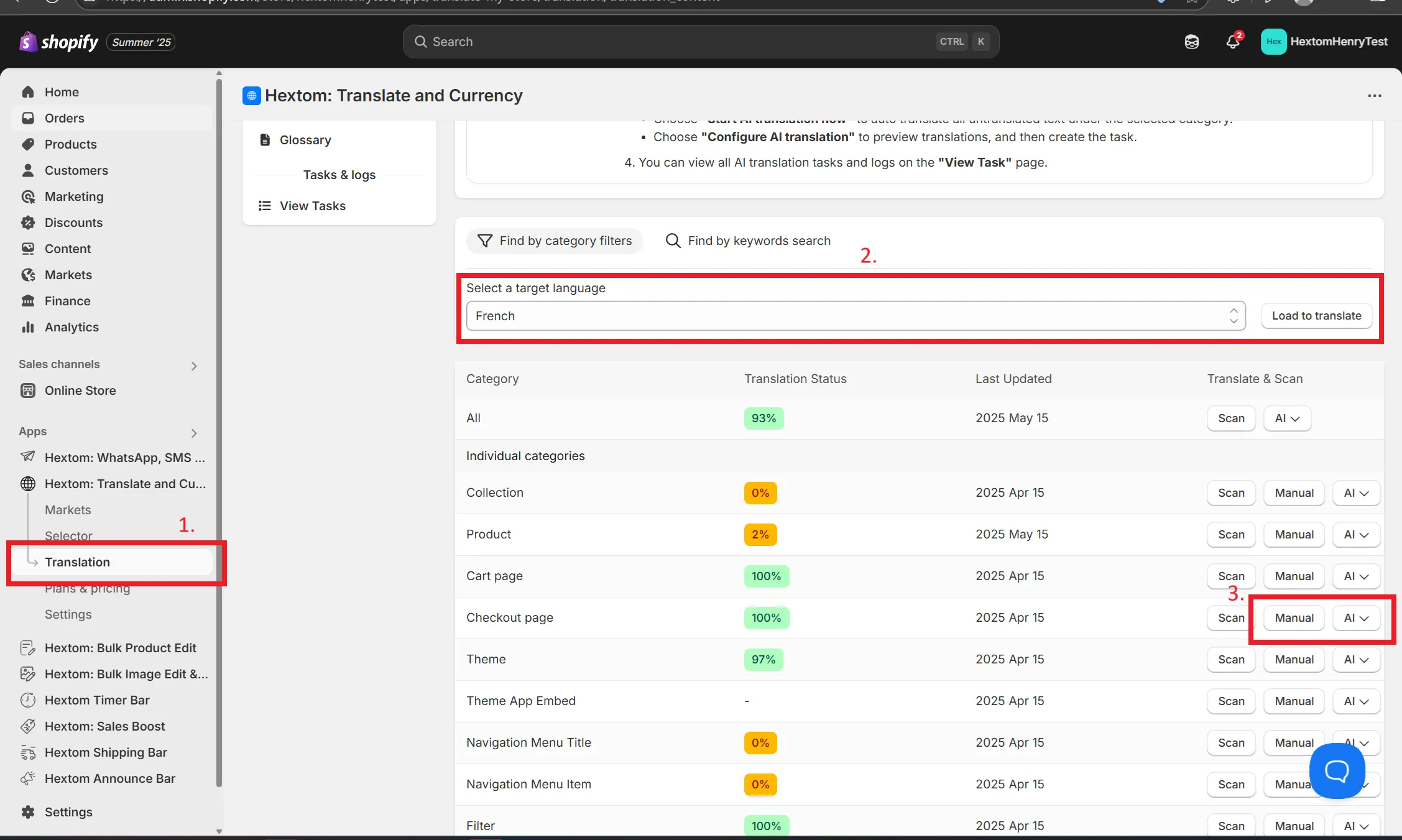Click Manual button for Product row
This screenshot has width=1402, height=840.
tap(1294, 535)
